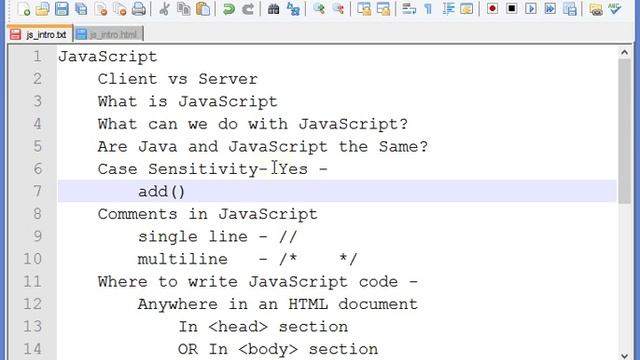This screenshot has height=360, width=640.
Task: Run macro multiple times icon
Action: point(550,9)
